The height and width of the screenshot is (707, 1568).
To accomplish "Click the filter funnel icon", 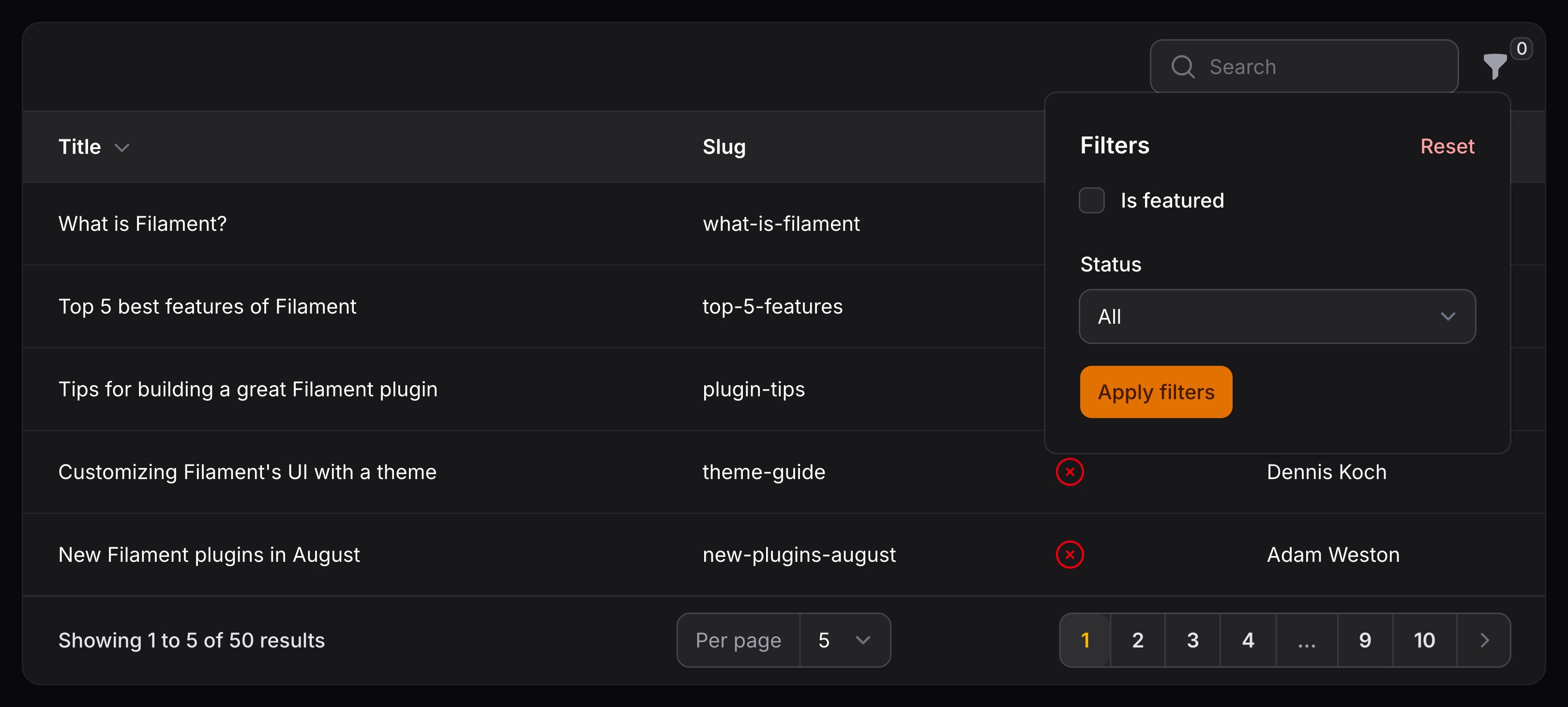I will click(1494, 66).
